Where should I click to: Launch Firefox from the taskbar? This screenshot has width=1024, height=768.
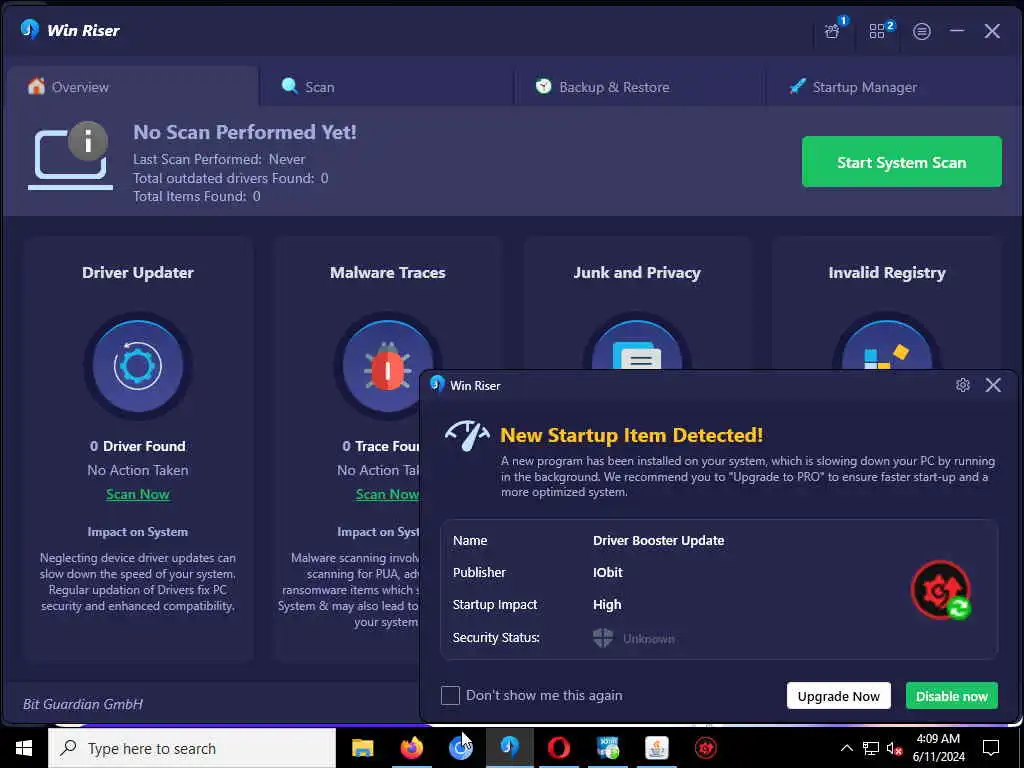pos(411,748)
